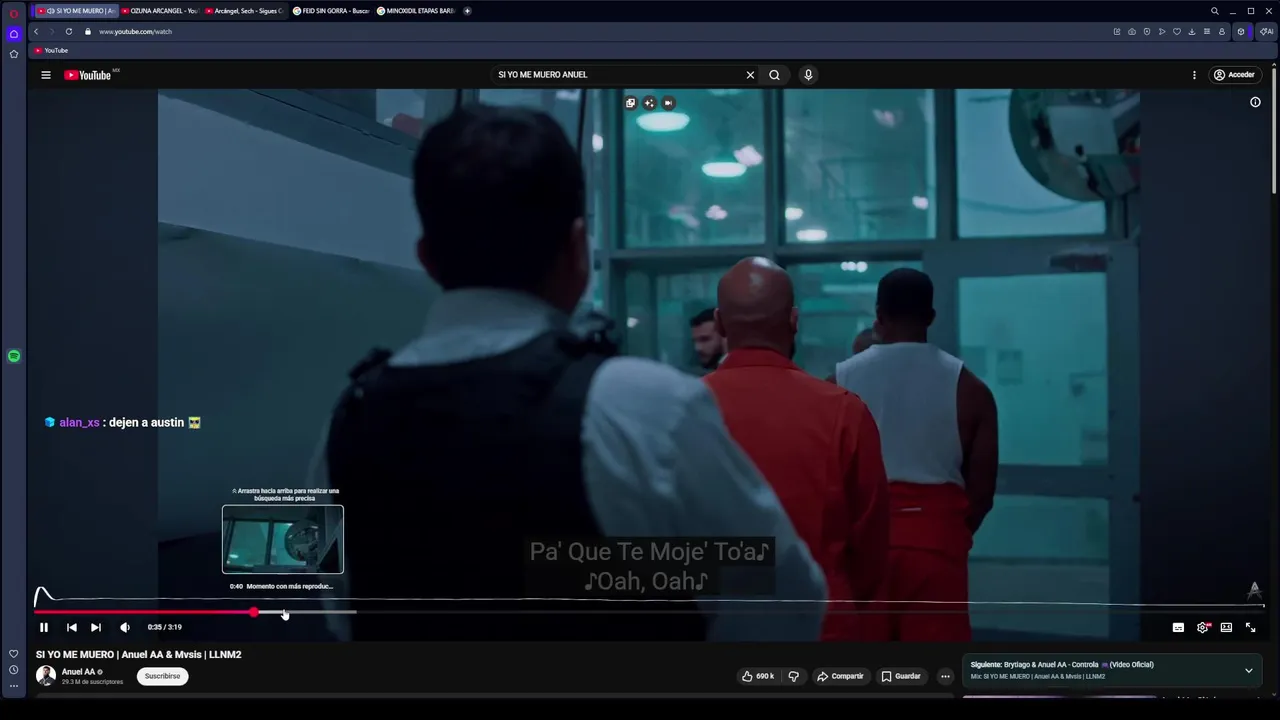Image resolution: width=1280 pixels, height=720 pixels.
Task: Enter fullscreen mode
Action: [1250, 627]
